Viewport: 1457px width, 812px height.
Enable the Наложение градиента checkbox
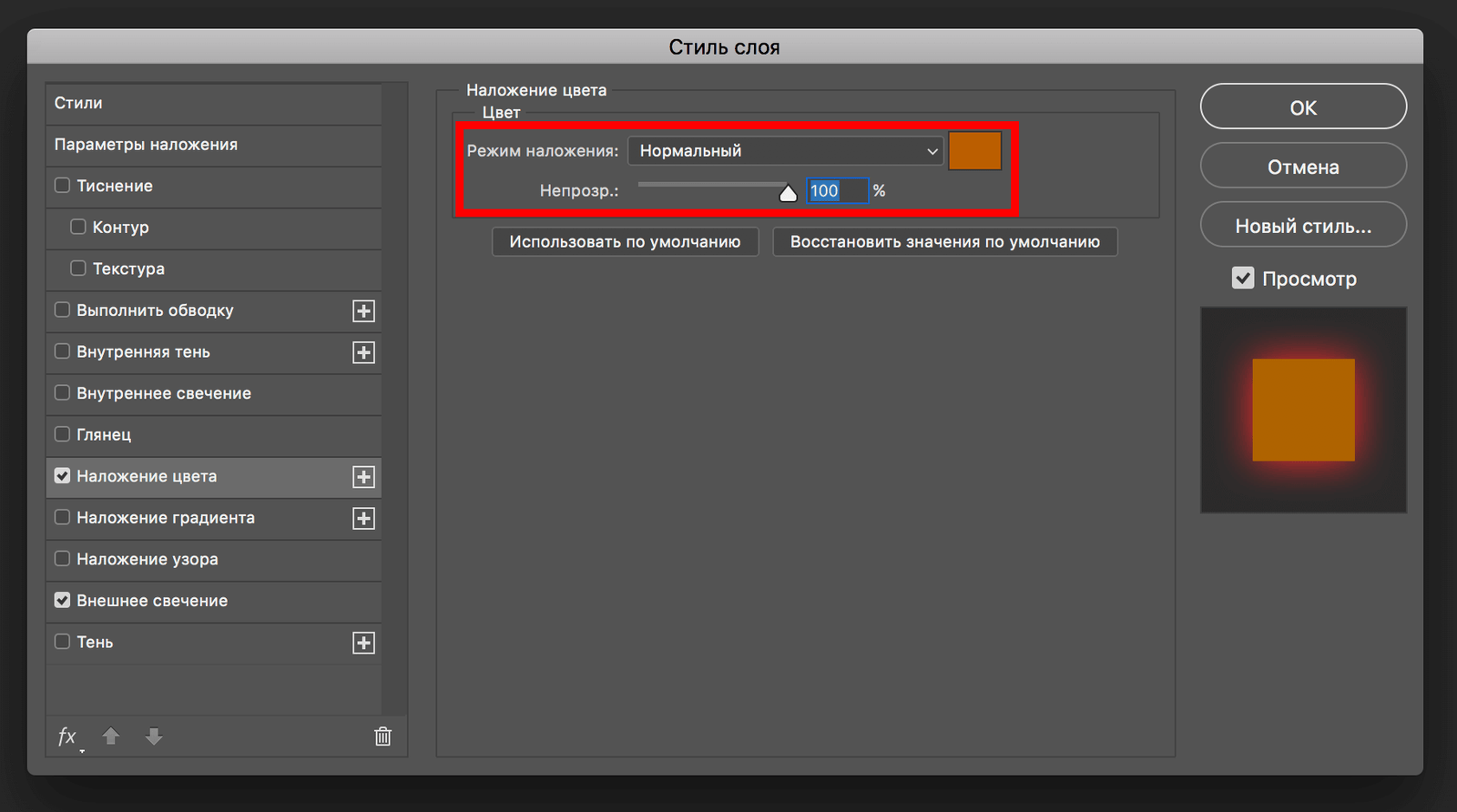(x=62, y=517)
